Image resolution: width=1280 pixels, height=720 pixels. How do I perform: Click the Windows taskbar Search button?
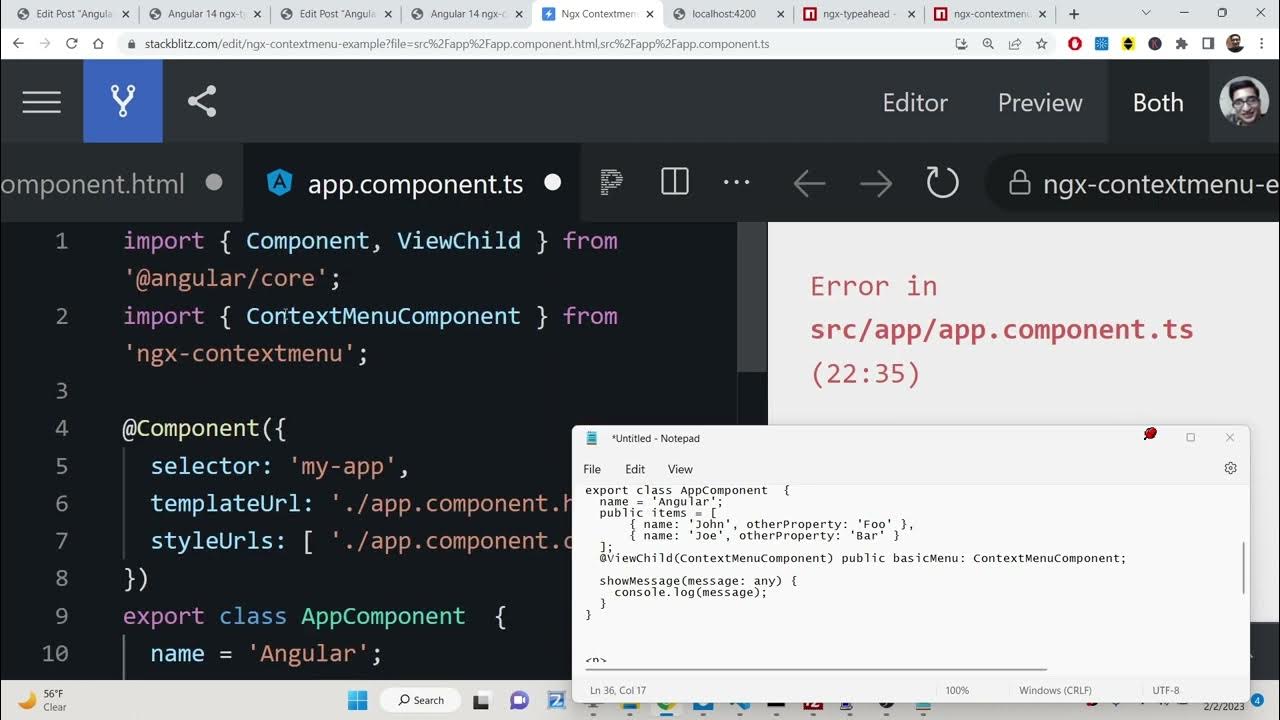tap(420, 700)
